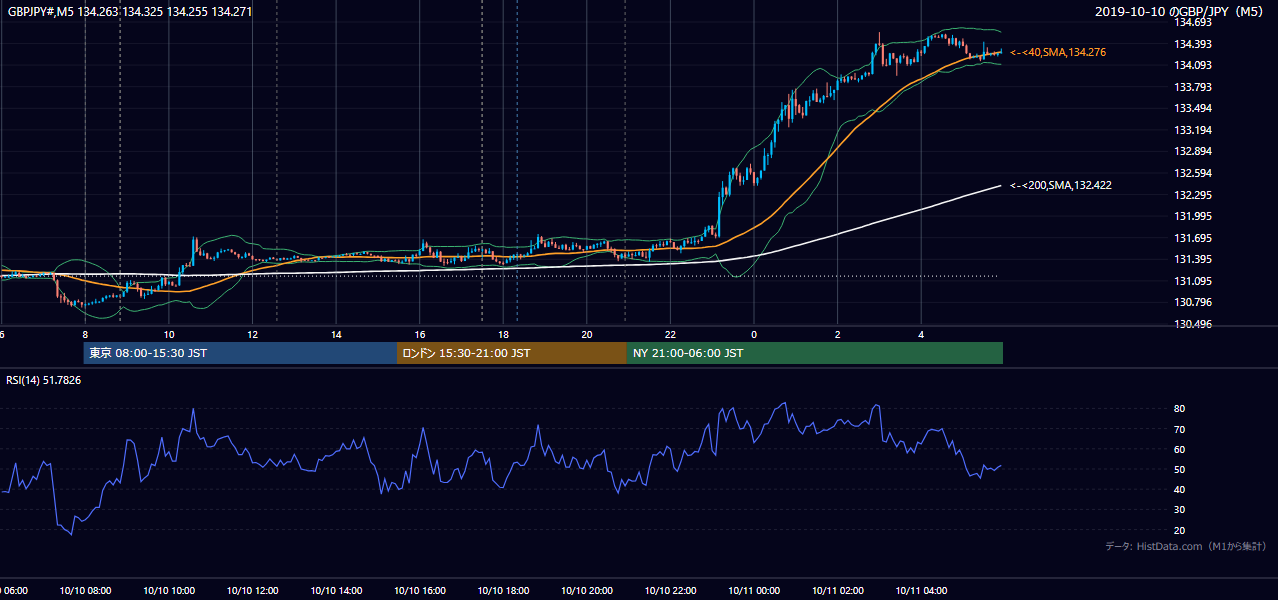Image resolution: width=1278 pixels, height=600 pixels.
Task: Click hour label 8 under price chart
Action: pyautogui.click(x=85, y=335)
